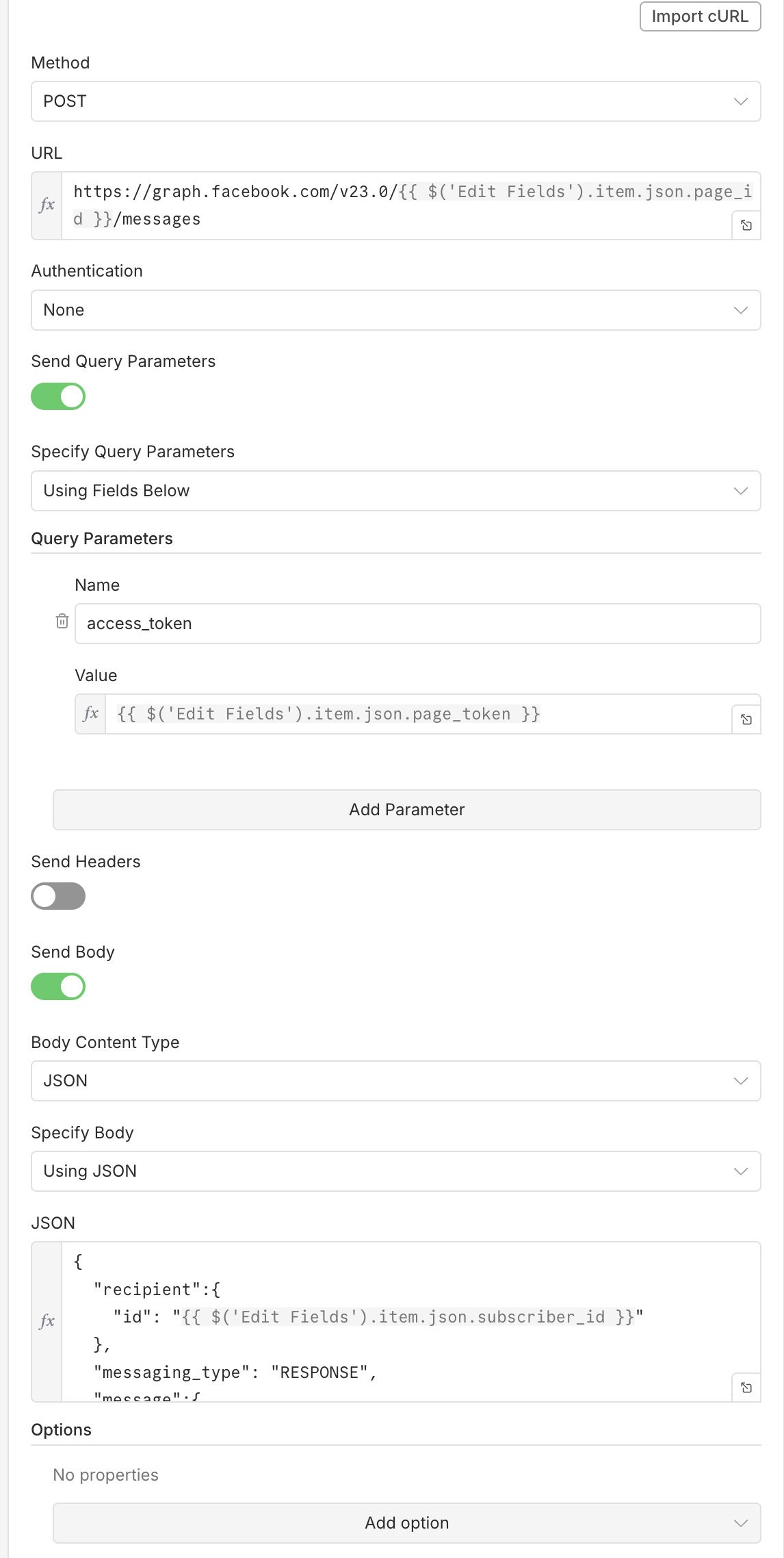Click the fx icon on the JSON field
This screenshot has height=1558, width=784.
coord(47,1321)
